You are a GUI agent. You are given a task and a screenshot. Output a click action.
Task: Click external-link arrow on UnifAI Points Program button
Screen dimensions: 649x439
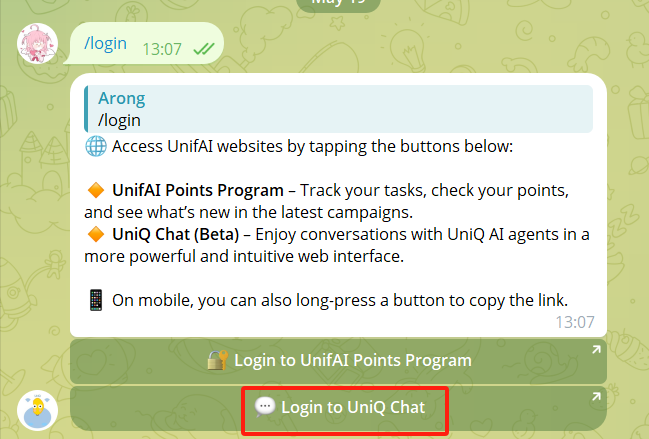click(596, 350)
